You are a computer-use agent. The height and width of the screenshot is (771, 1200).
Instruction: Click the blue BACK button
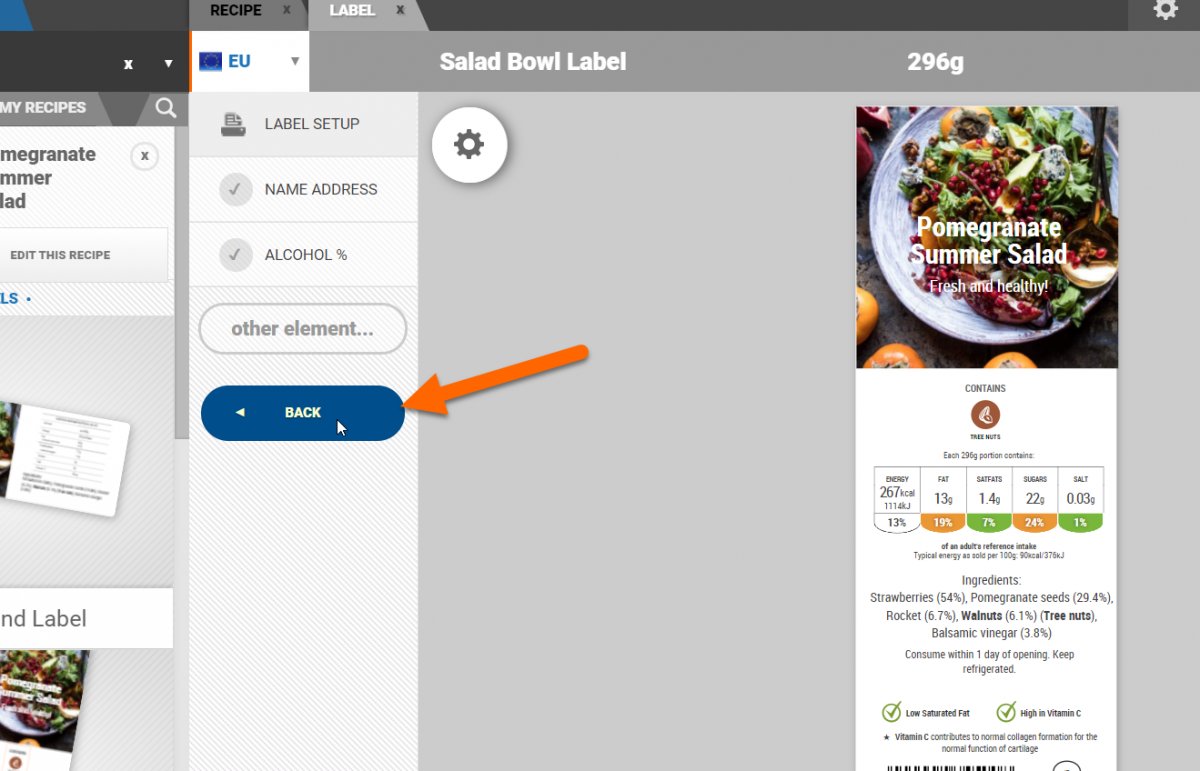tap(302, 413)
